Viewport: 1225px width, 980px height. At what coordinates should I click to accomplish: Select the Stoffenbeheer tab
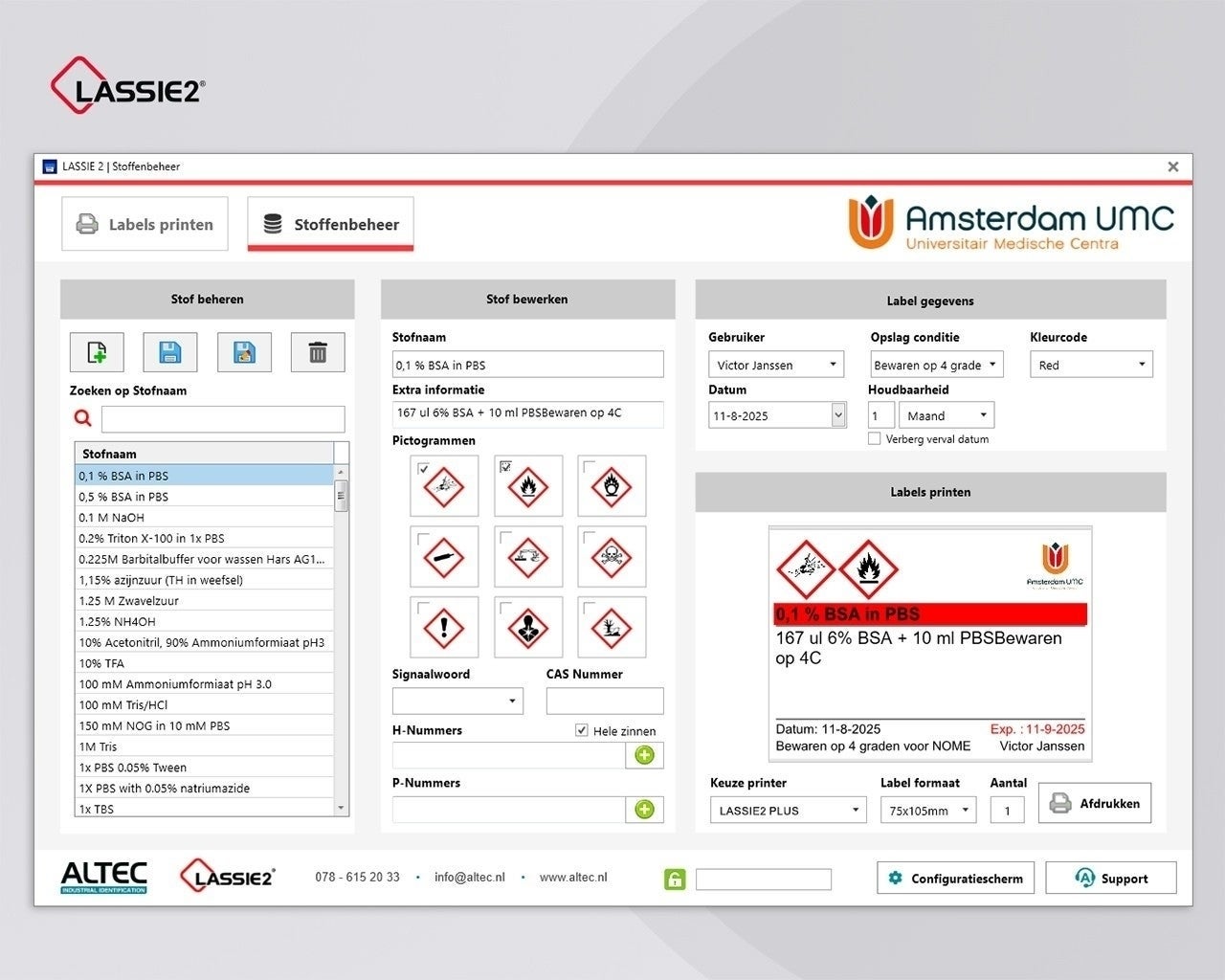coord(330,225)
